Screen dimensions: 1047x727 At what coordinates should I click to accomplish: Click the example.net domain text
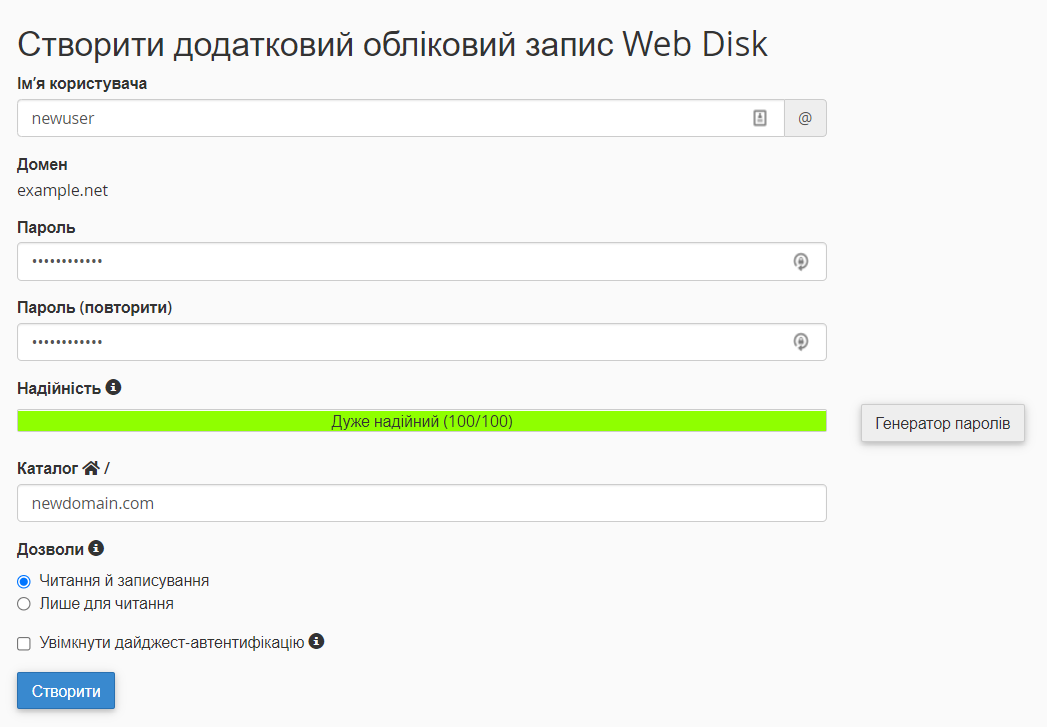click(62, 190)
